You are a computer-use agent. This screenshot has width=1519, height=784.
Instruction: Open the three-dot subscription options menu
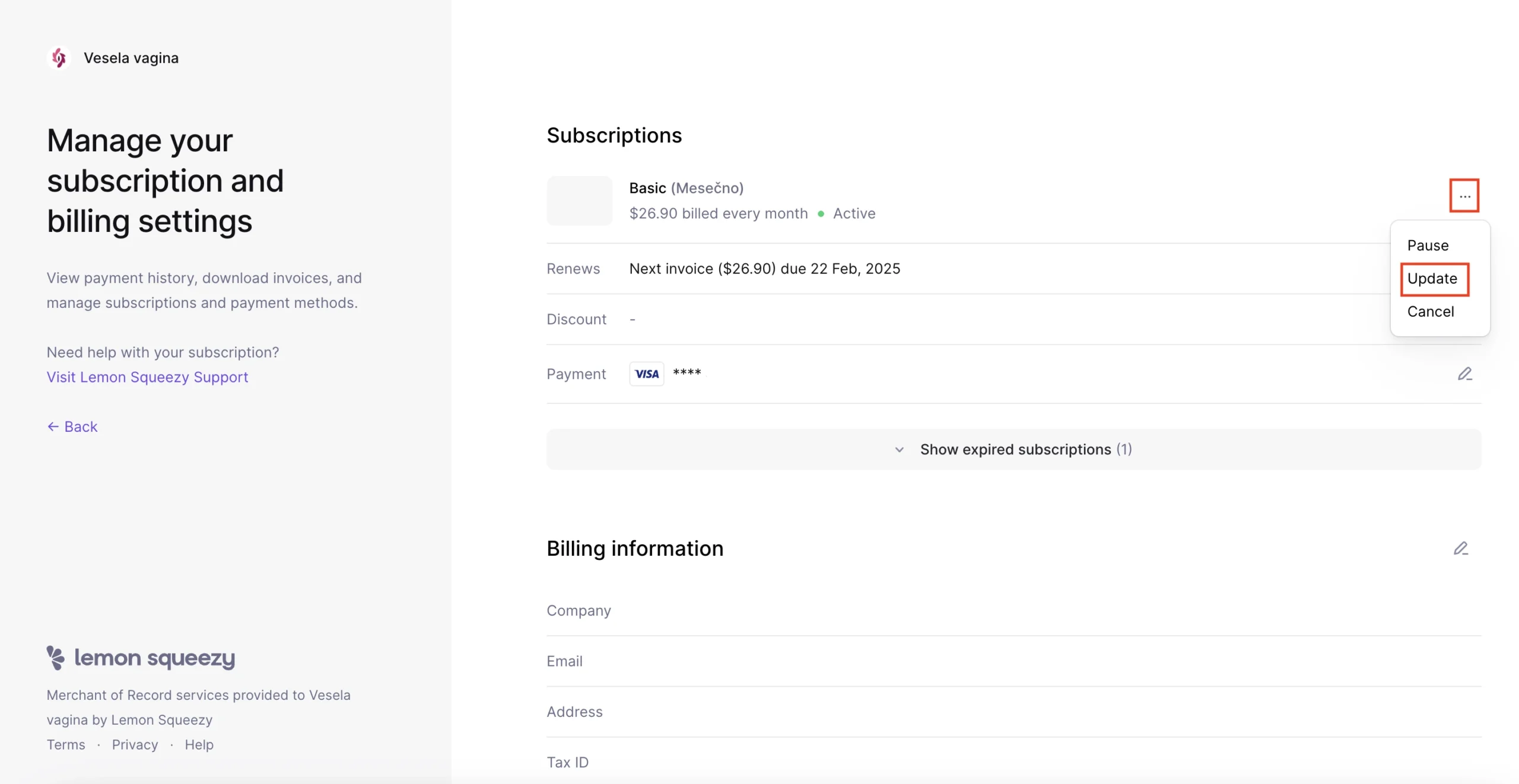[1464, 196]
